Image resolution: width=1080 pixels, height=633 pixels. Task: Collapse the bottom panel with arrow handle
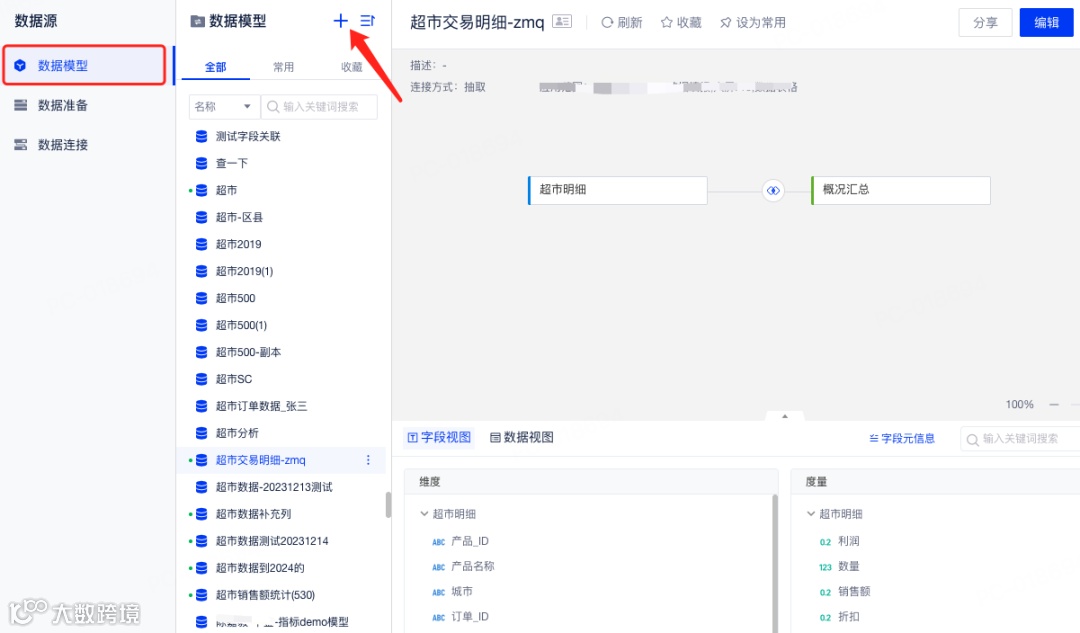[x=785, y=416]
